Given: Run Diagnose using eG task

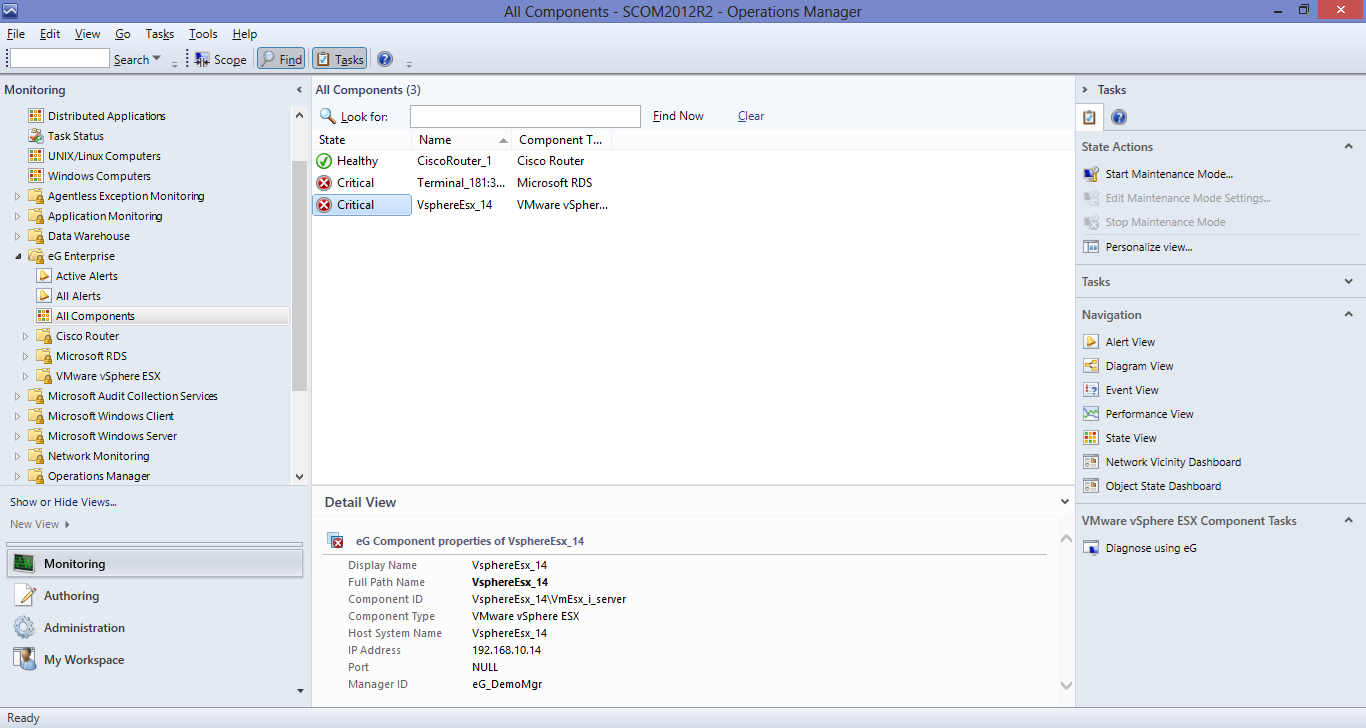Looking at the screenshot, I should [1151, 548].
